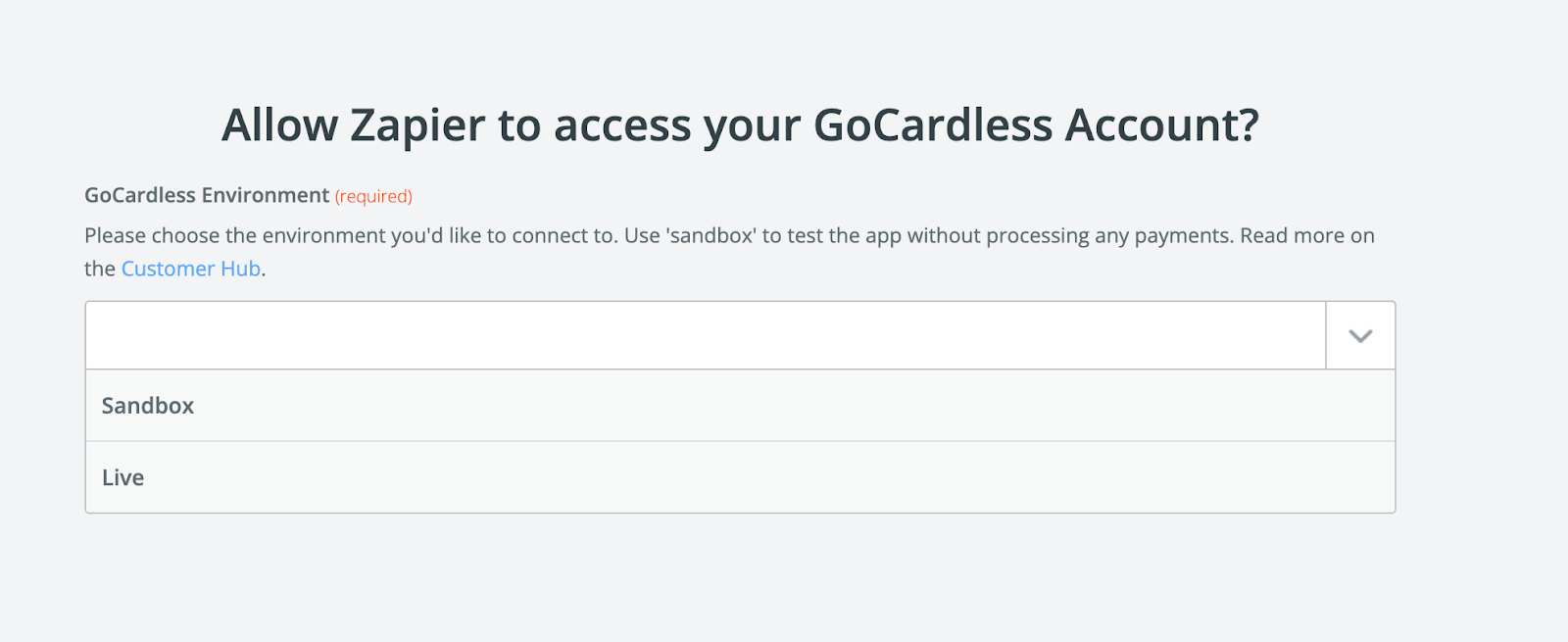Image resolution: width=1568 pixels, height=642 pixels.
Task: Click the quoted 'sandbox' word in description
Action: coord(711,236)
